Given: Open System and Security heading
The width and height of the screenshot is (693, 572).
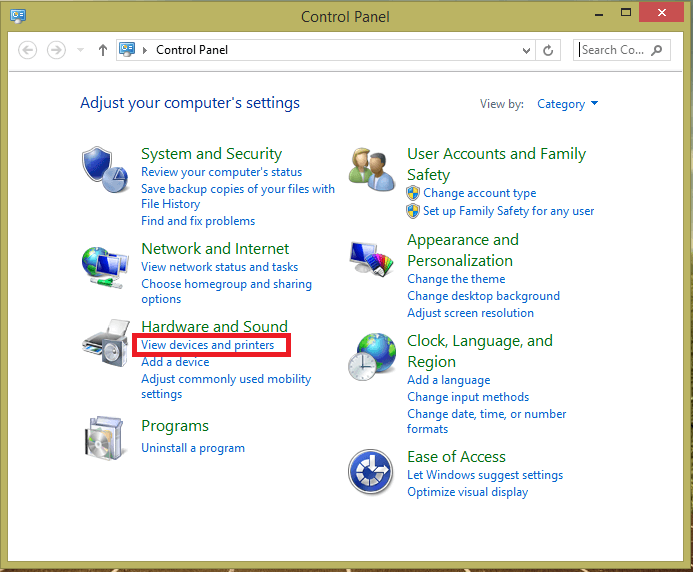Looking at the screenshot, I should (211, 153).
